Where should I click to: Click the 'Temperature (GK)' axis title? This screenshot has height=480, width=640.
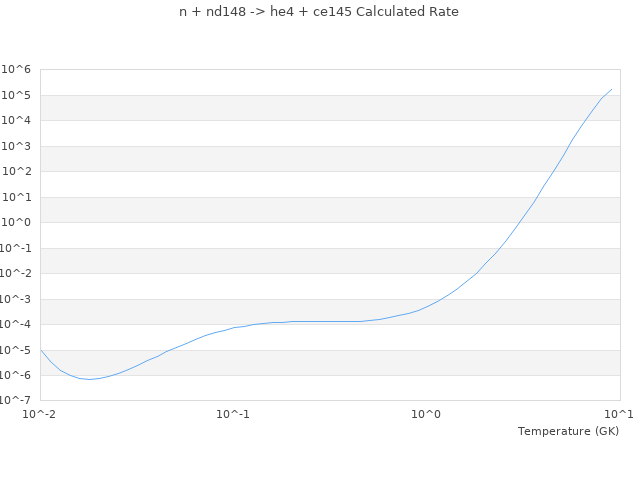[x=568, y=431]
